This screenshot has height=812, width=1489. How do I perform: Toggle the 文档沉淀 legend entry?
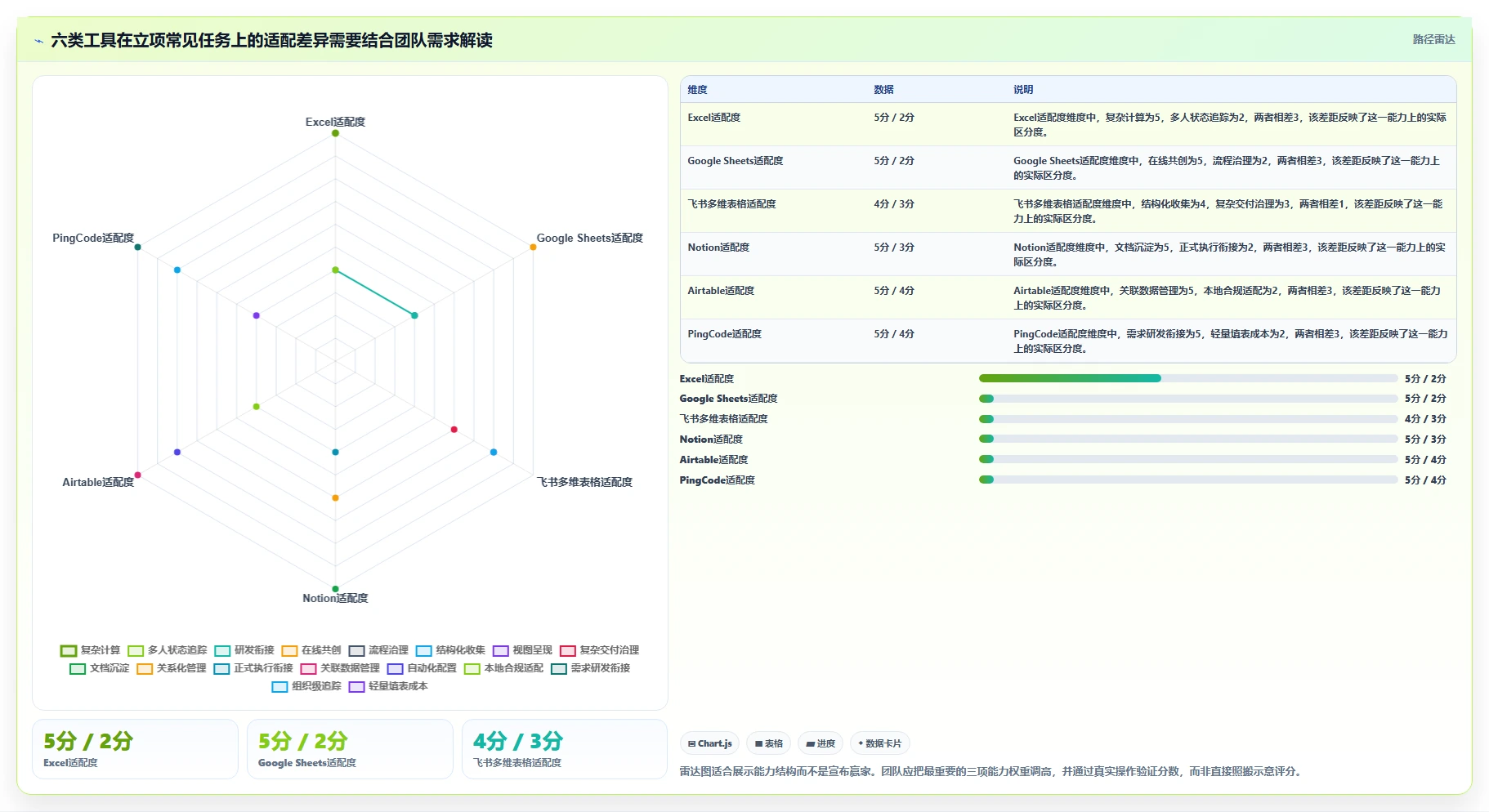point(100,668)
